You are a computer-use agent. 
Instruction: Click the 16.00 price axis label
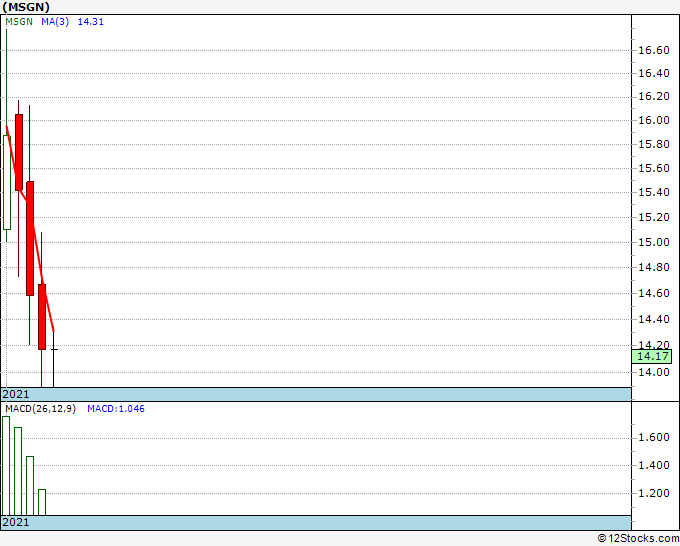[x=654, y=120]
